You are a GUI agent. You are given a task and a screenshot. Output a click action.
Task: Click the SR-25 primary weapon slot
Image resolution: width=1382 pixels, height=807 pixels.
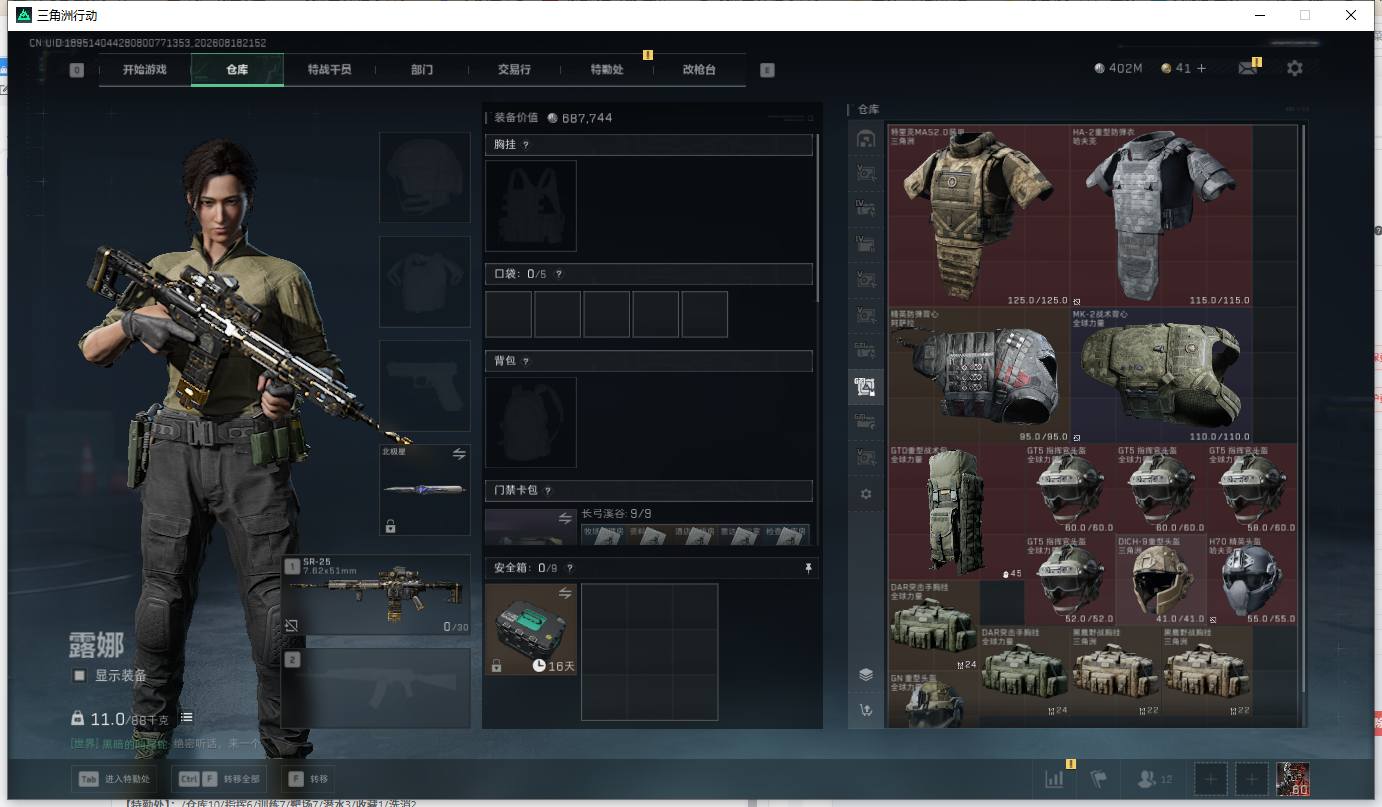[x=375, y=595]
